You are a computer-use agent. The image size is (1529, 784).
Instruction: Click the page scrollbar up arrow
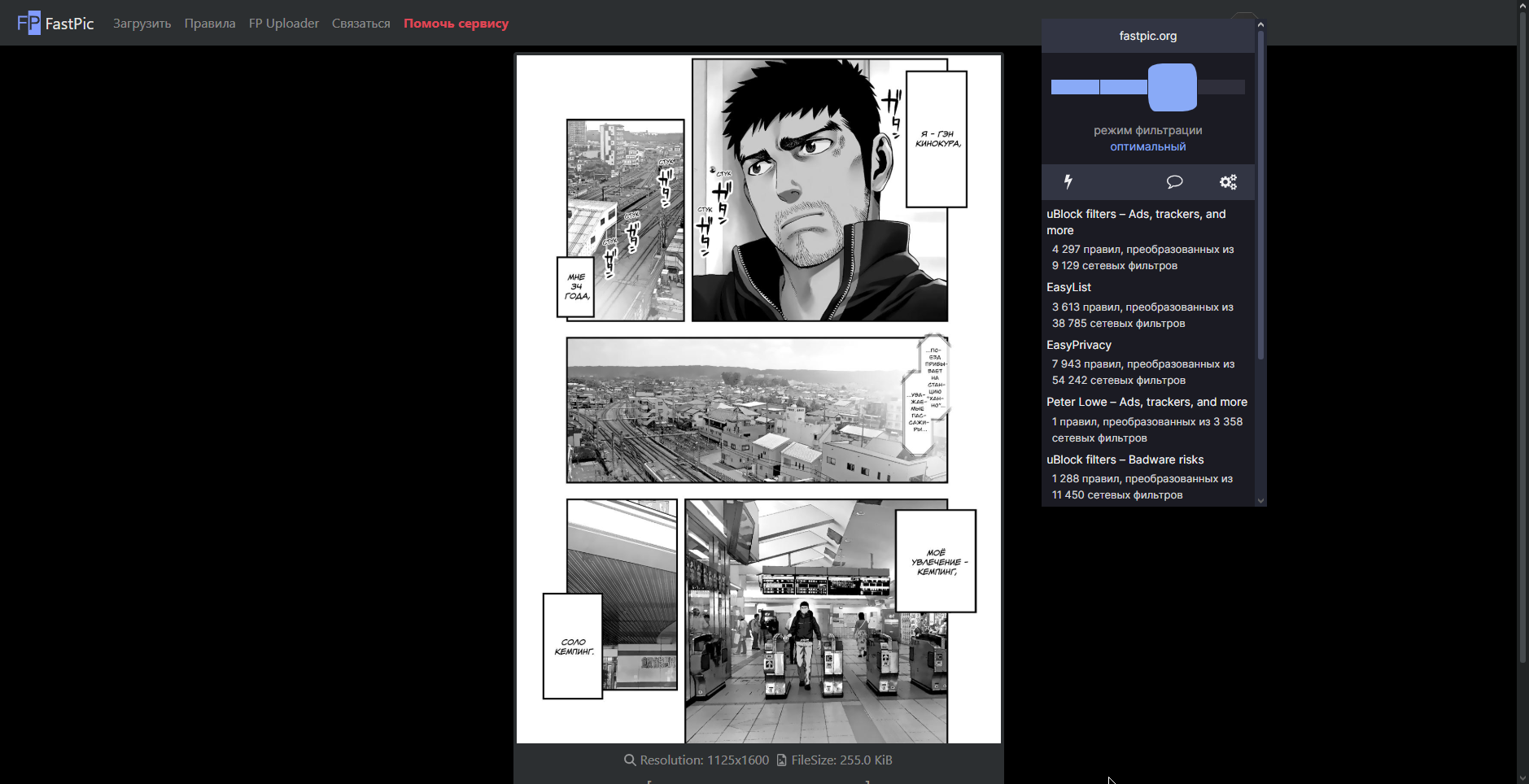pyautogui.click(x=1522, y=6)
